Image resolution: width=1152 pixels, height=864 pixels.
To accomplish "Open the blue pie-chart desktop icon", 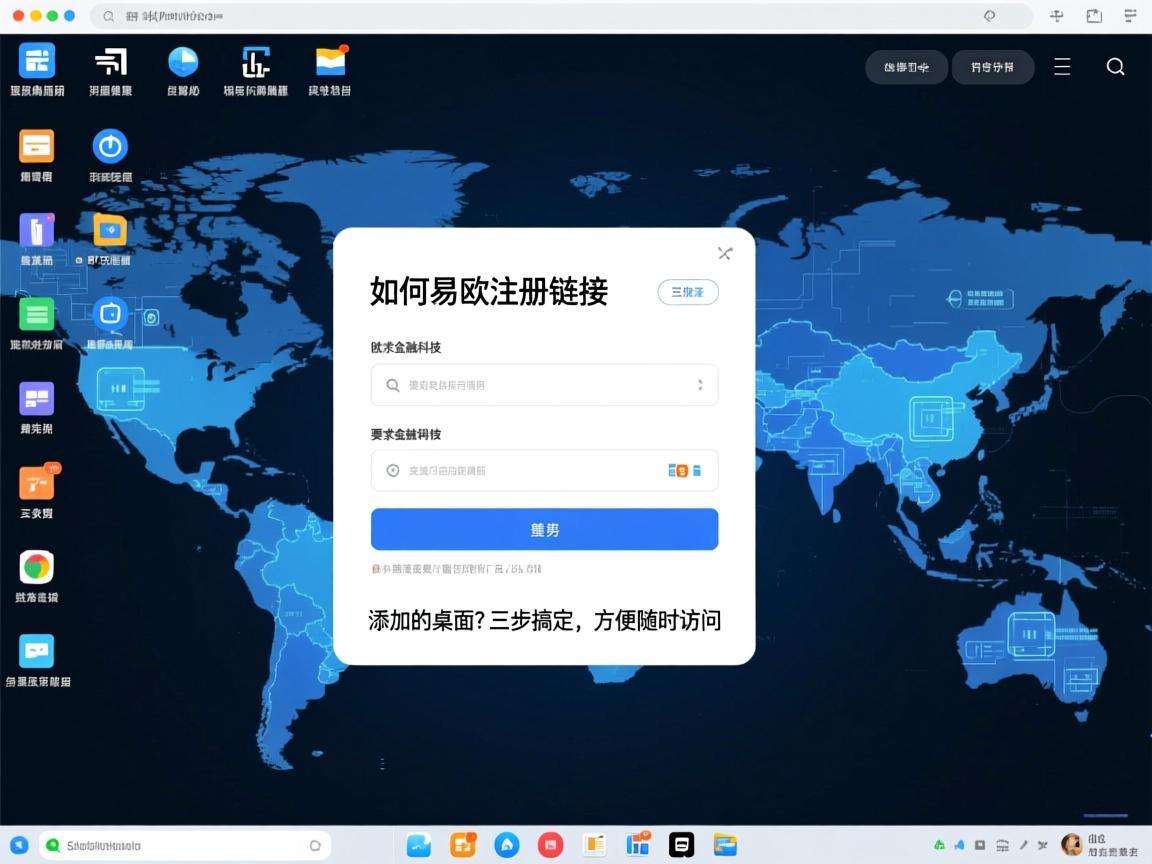I will [183, 62].
